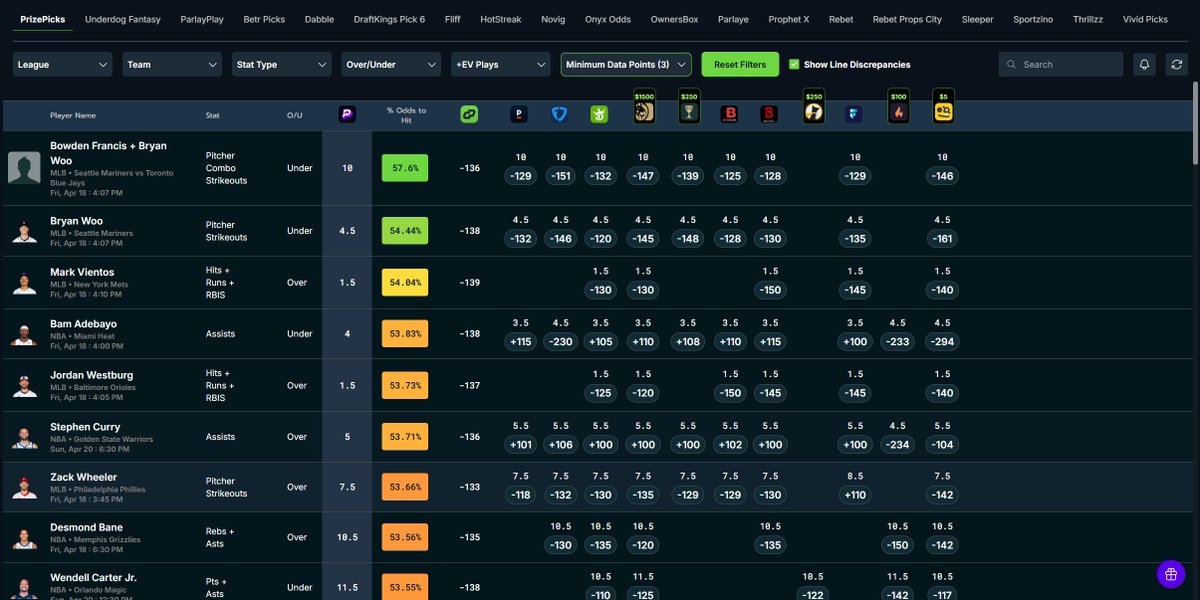
Task: Switch to the Betr Picks tab
Action: (x=264, y=19)
